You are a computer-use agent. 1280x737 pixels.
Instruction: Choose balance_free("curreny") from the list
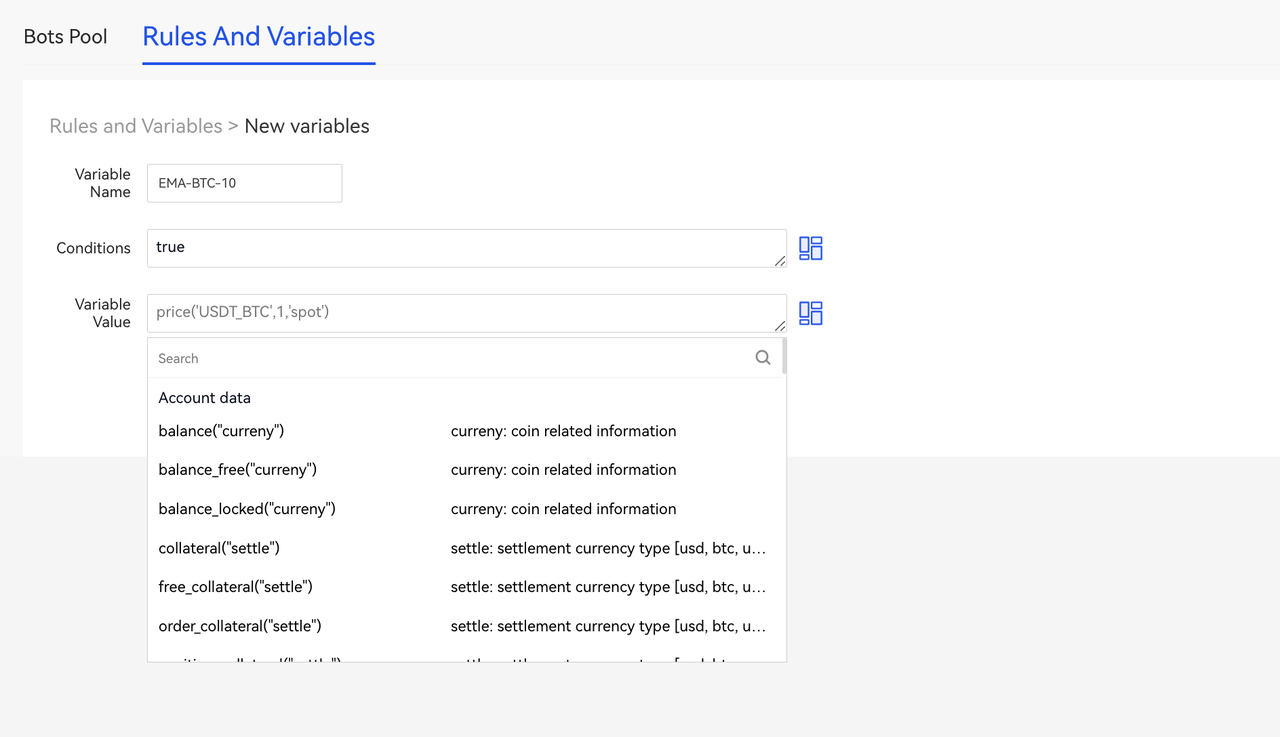coord(237,470)
